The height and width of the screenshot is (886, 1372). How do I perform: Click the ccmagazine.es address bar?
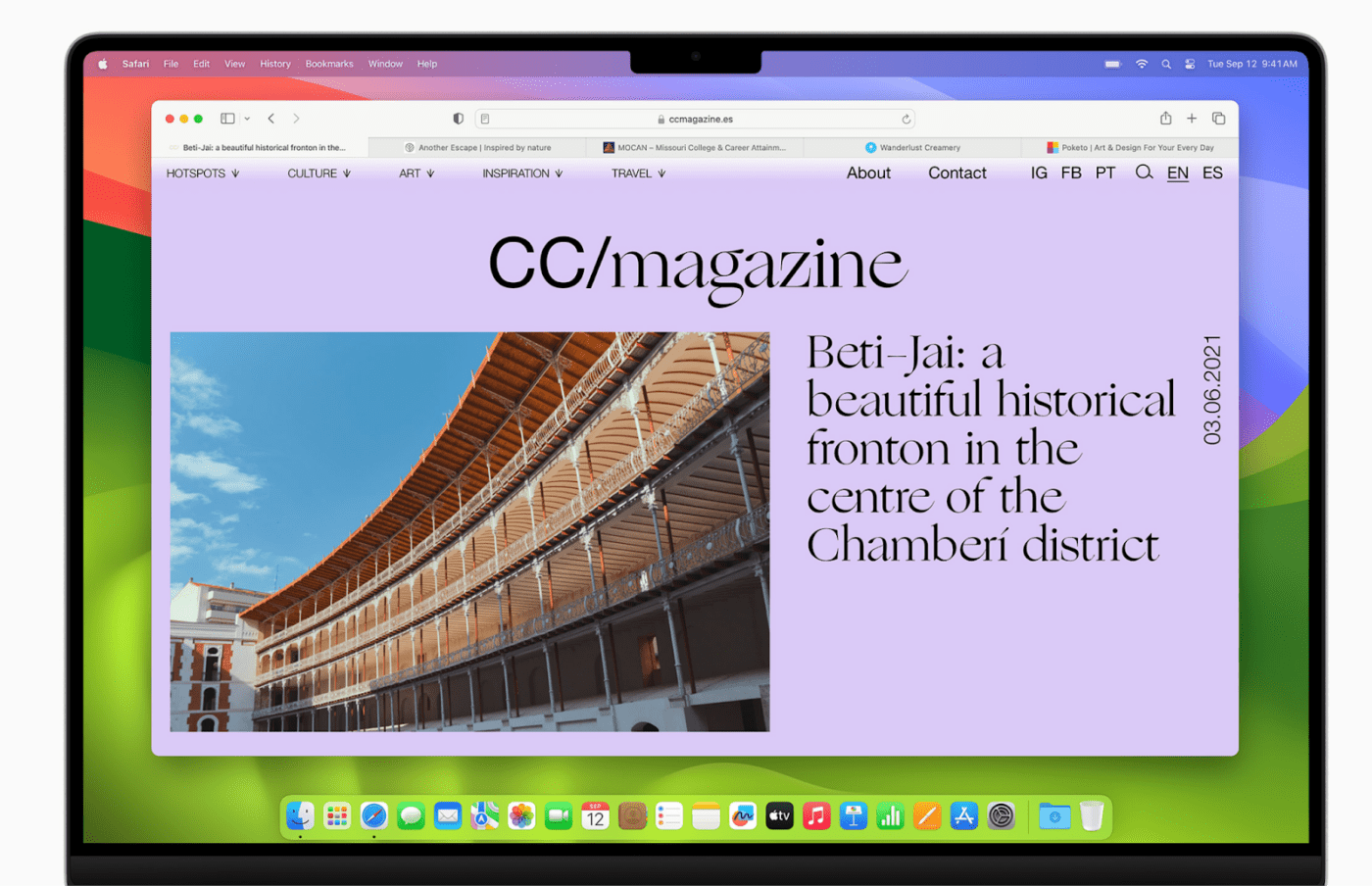(695, 119)
